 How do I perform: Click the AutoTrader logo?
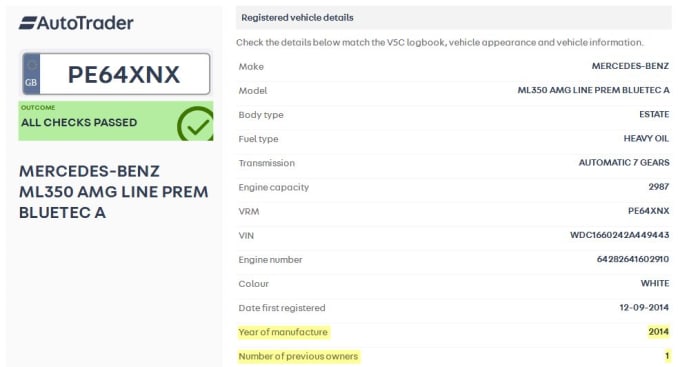(76, 23)
